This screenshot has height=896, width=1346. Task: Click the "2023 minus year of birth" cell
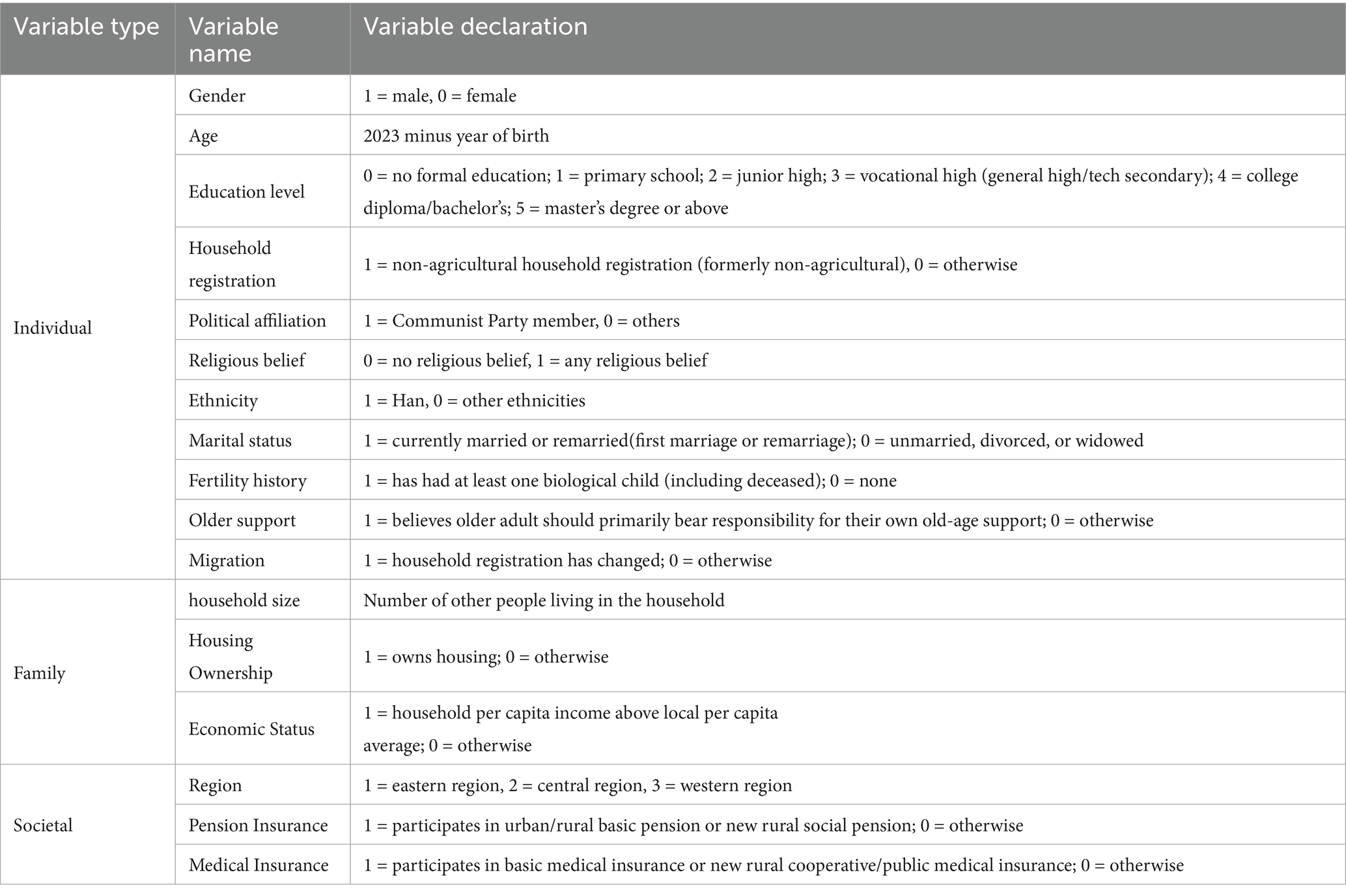pos(456,135)
